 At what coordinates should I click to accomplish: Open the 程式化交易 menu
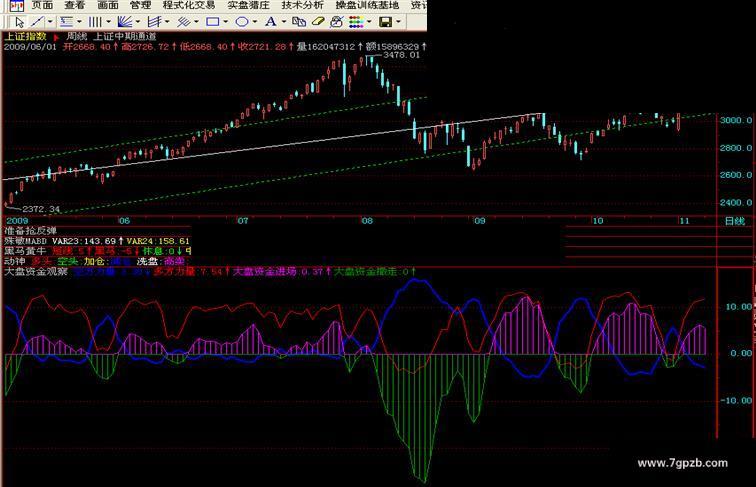click(189, 5)
